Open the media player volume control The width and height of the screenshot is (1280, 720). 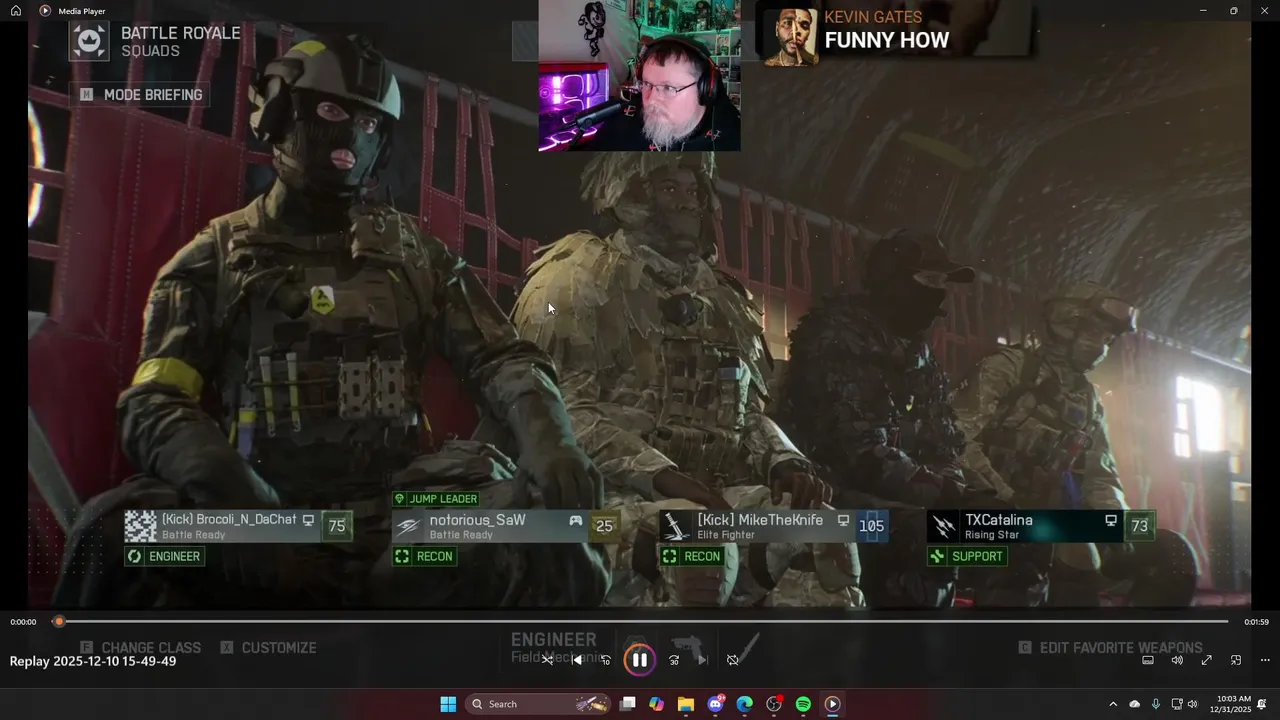click(x=1177, y=660)
